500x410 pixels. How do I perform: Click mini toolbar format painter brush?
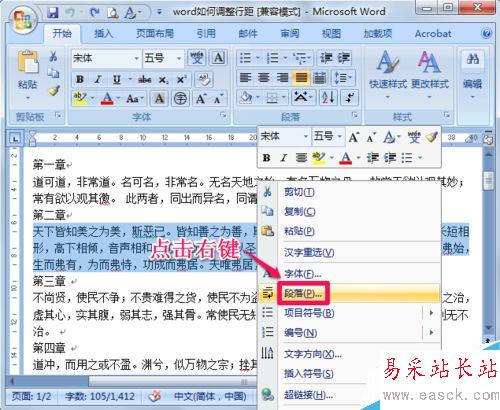pyautogui.click(x=432, y=137)
